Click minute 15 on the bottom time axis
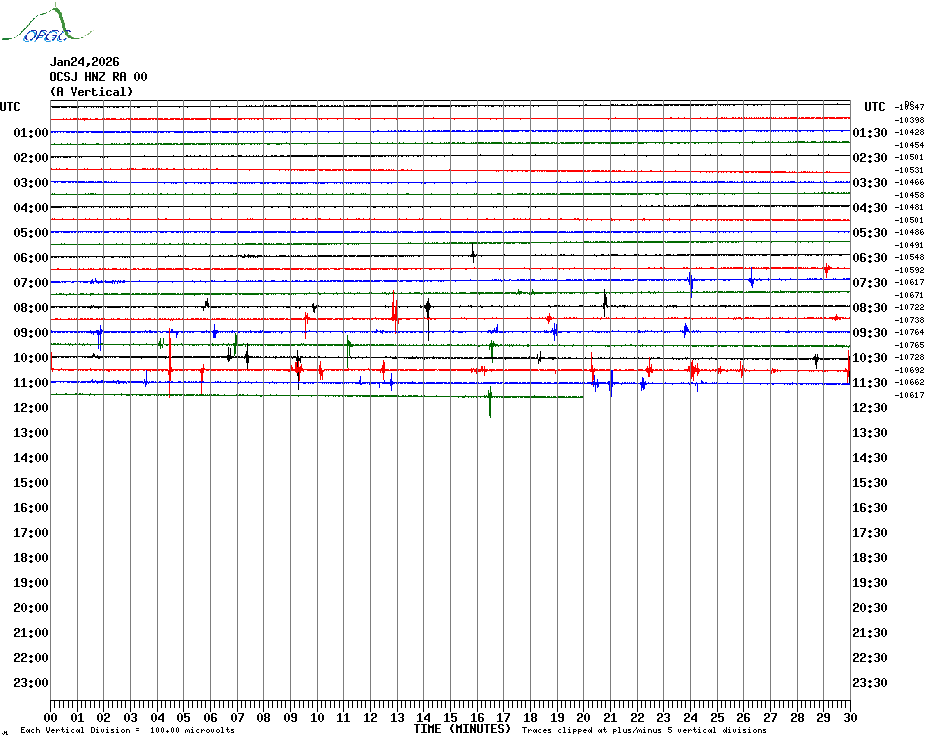Screen dimensions: 930x744 point(450,718)
